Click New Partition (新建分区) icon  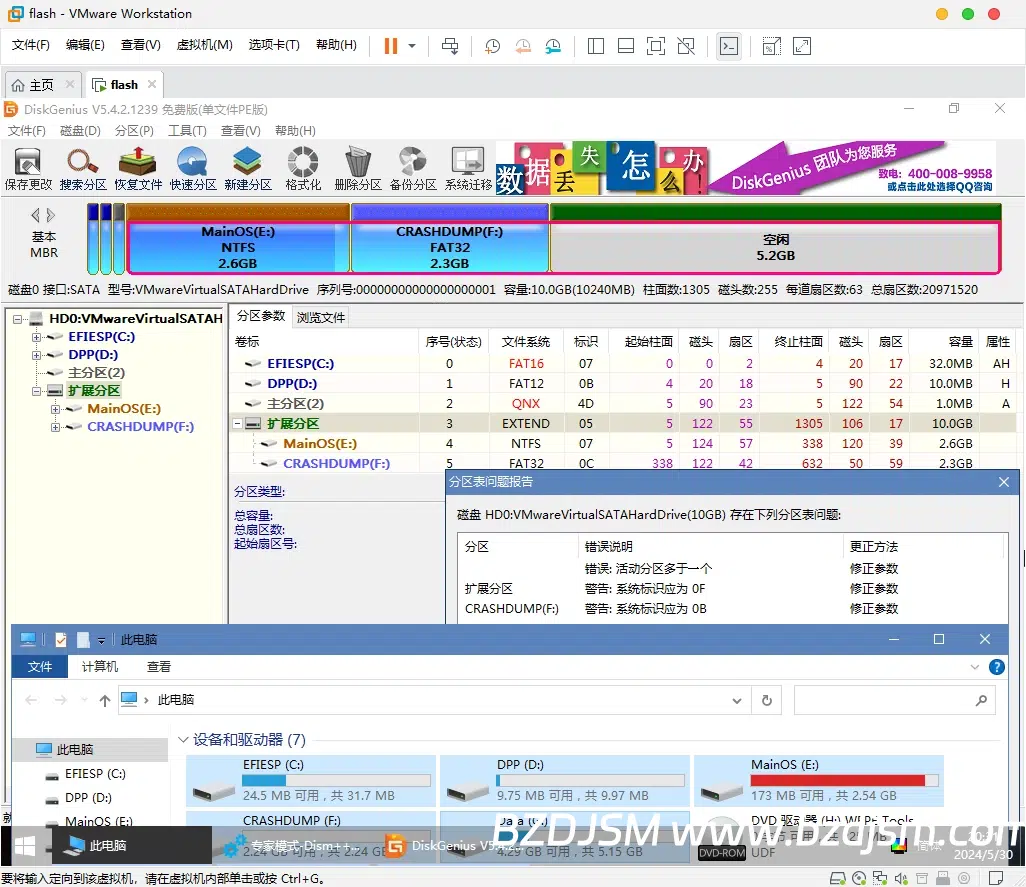coord(248,169)
